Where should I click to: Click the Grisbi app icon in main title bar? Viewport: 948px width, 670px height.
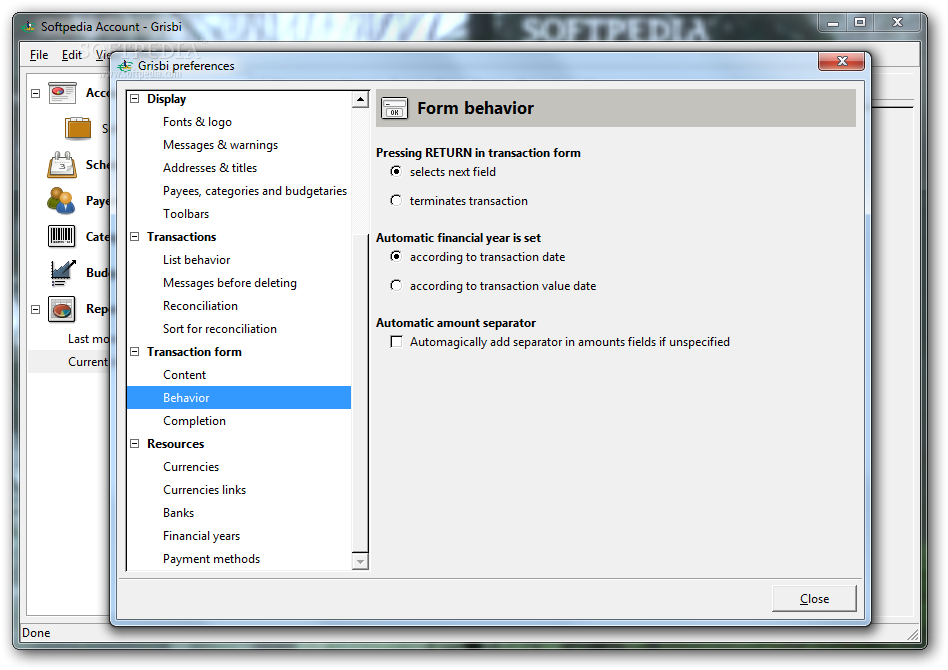28,27
